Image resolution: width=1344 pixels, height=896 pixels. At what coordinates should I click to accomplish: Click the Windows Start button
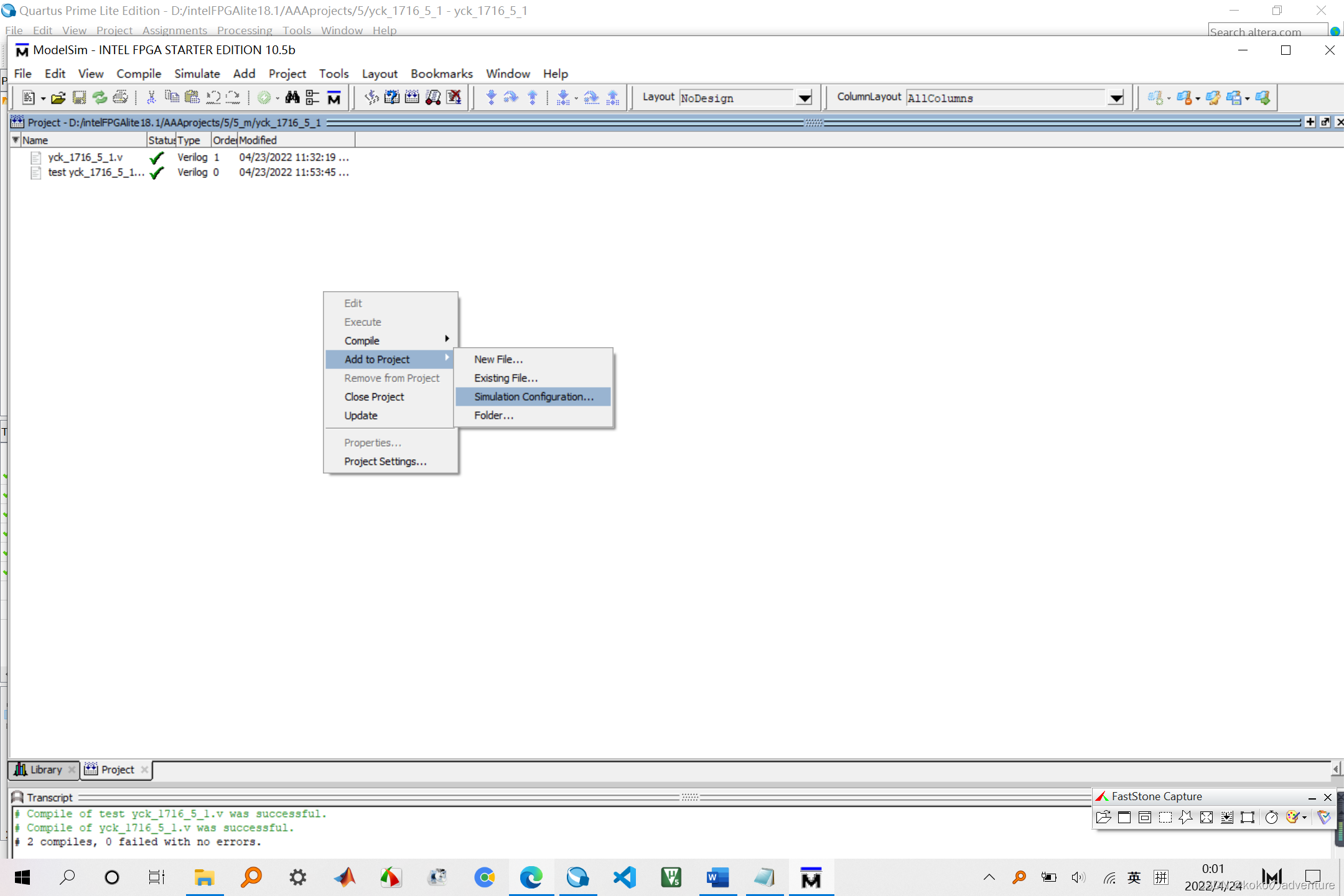(x=22, y=877)
